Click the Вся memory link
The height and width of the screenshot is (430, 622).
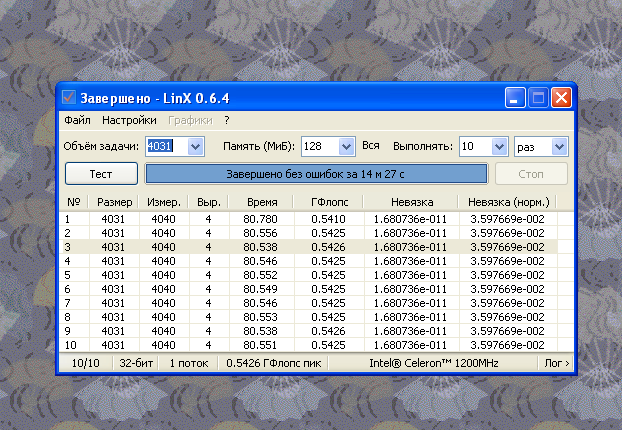click(x=371, y=146)
